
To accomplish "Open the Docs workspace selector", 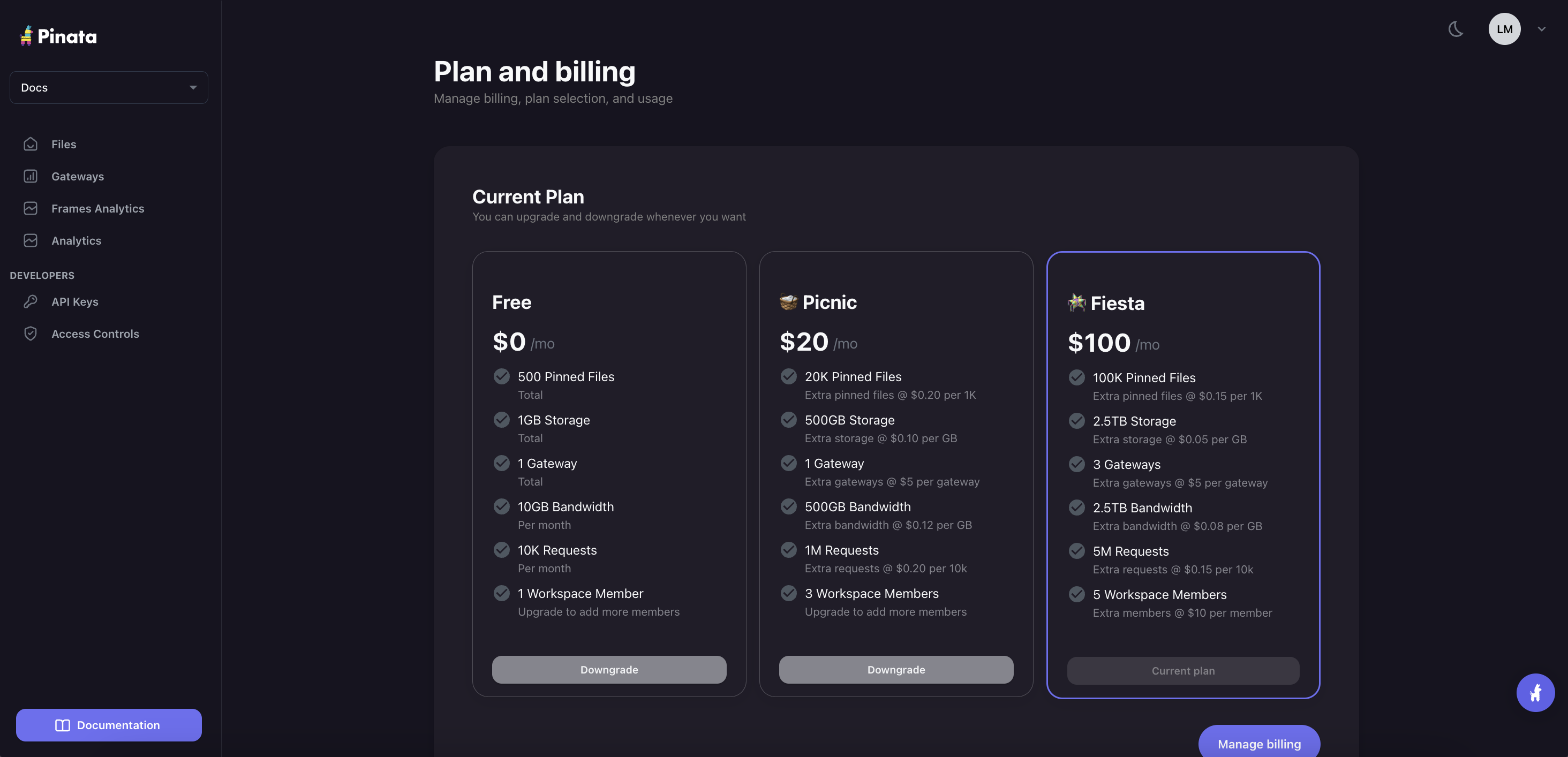I will (x=108, y=87).
